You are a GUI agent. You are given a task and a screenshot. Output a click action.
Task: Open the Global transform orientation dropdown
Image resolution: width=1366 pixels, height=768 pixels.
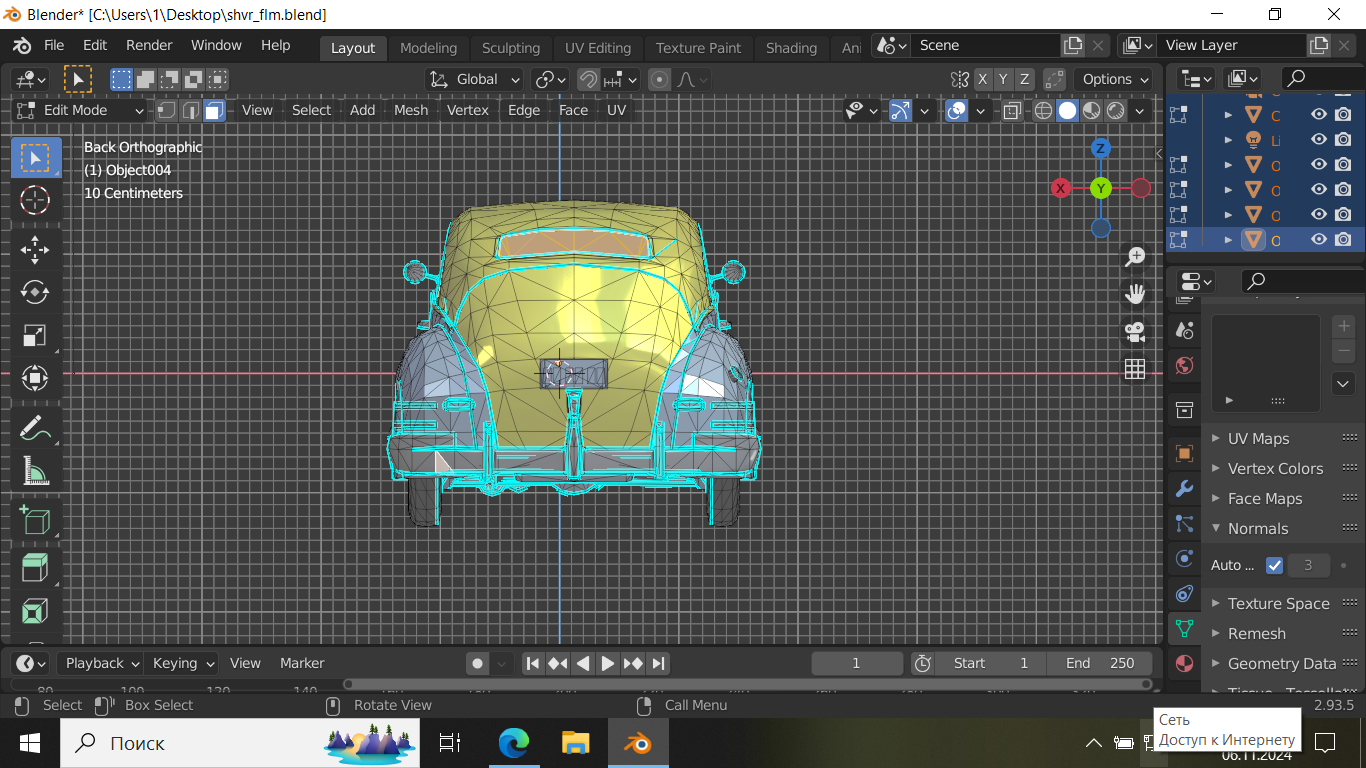[476, 79]
